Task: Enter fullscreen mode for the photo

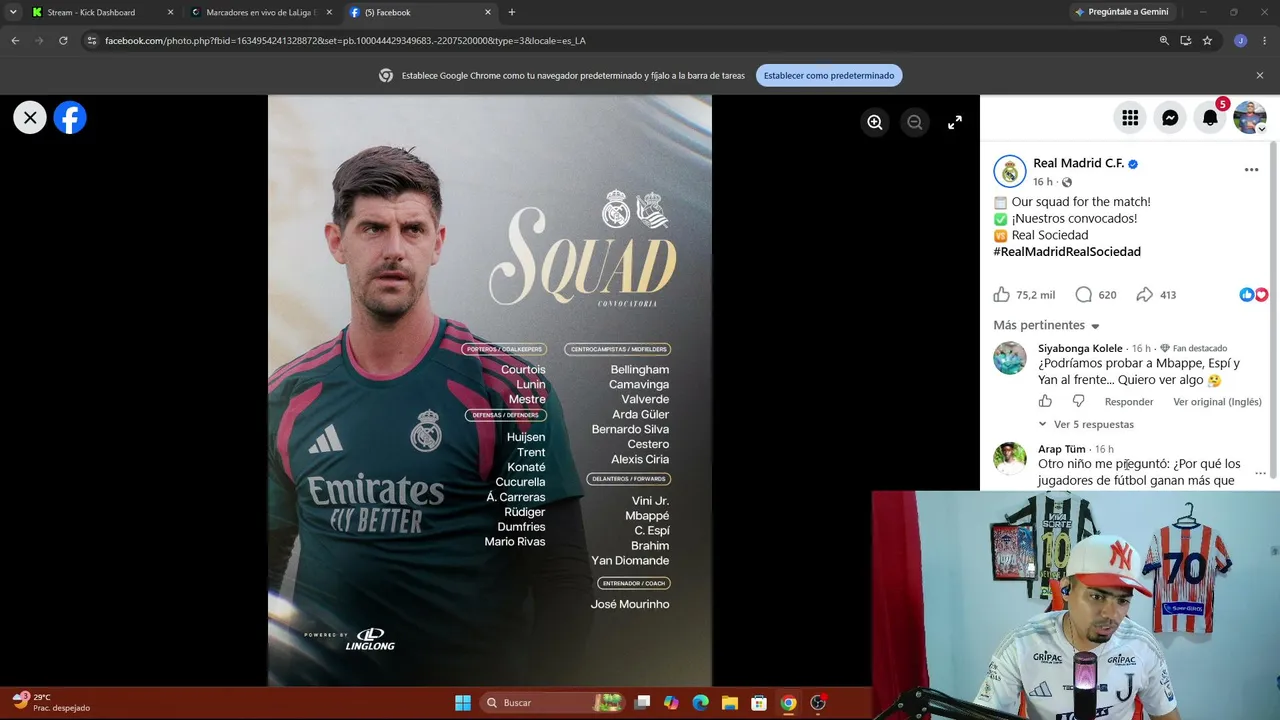Action: pos(955,122)
